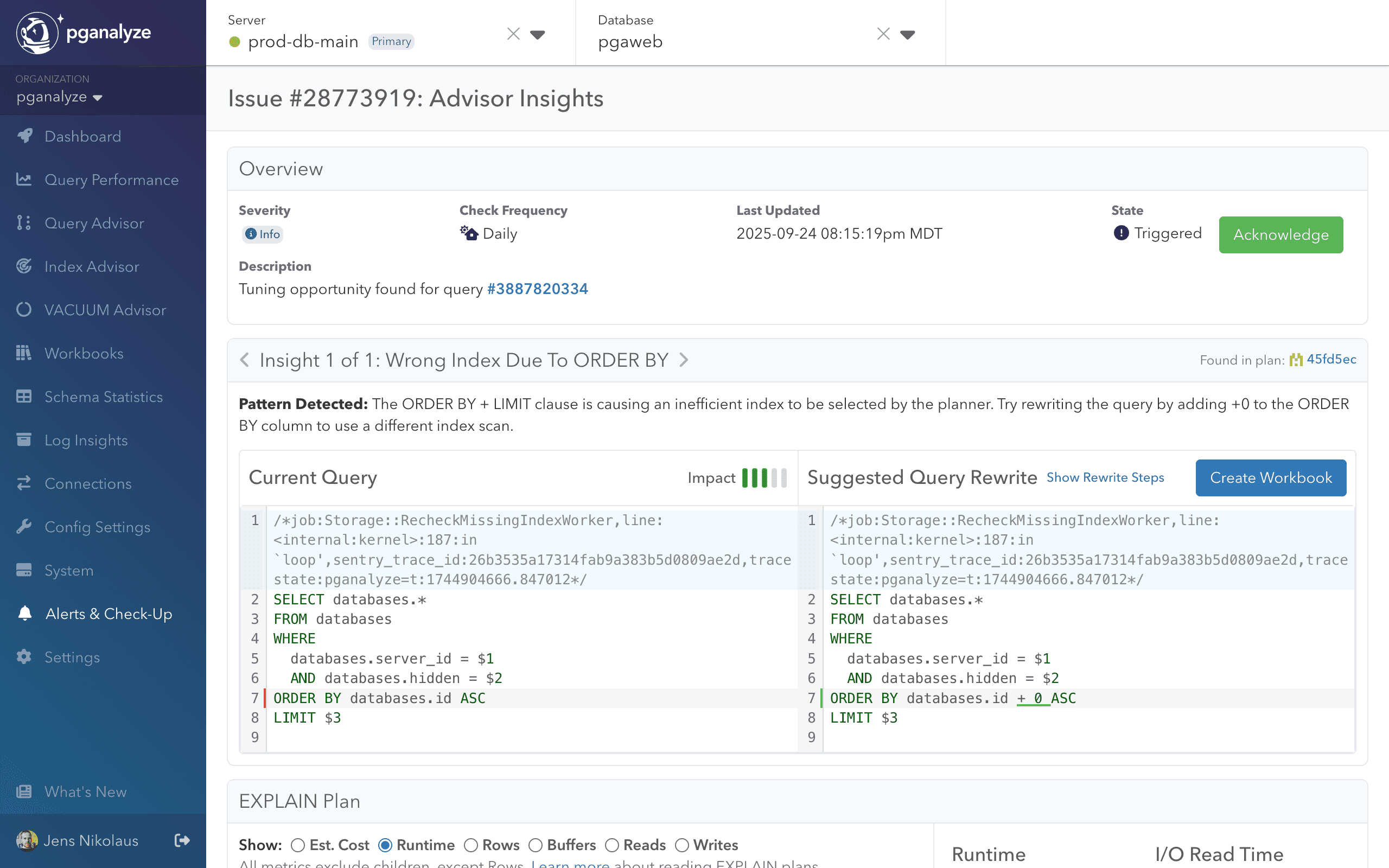1389x868 pixels.
Task: Go to next insight with right chevron
Action: click(684, 360)
